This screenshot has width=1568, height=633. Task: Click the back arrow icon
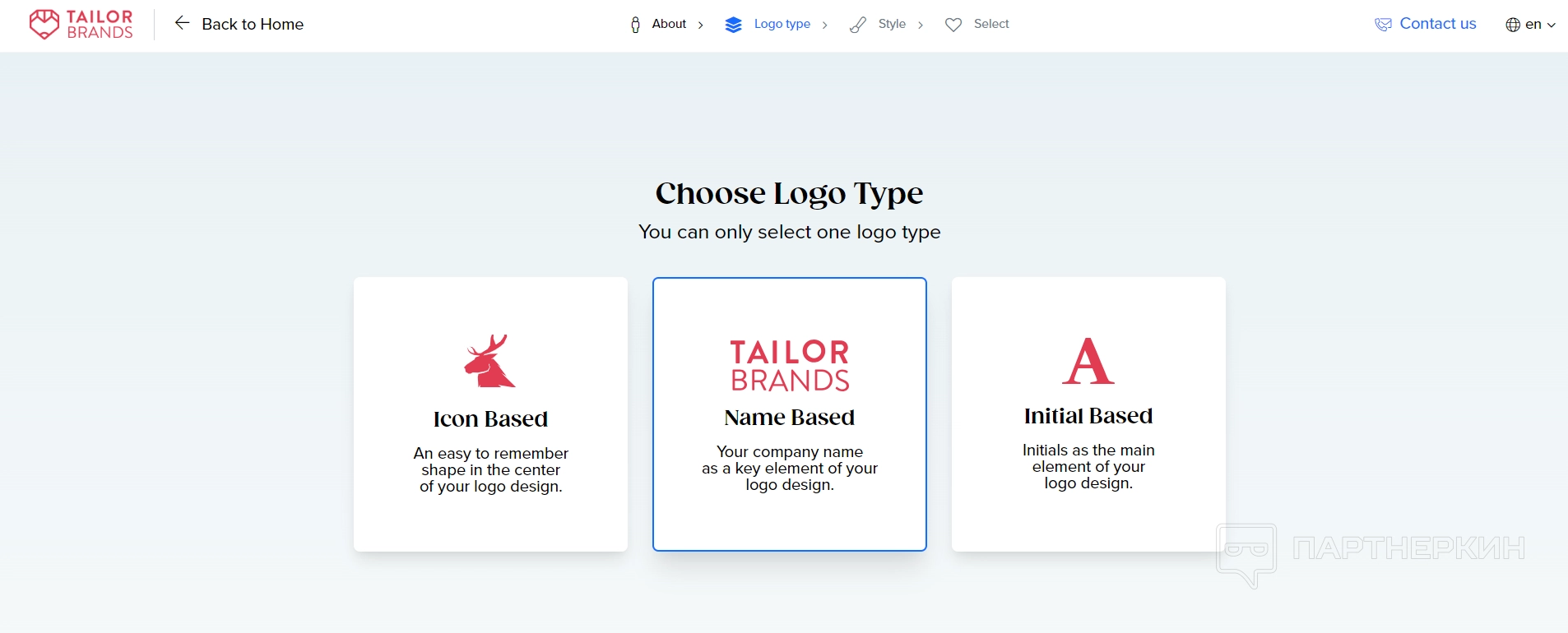[182, 23]
